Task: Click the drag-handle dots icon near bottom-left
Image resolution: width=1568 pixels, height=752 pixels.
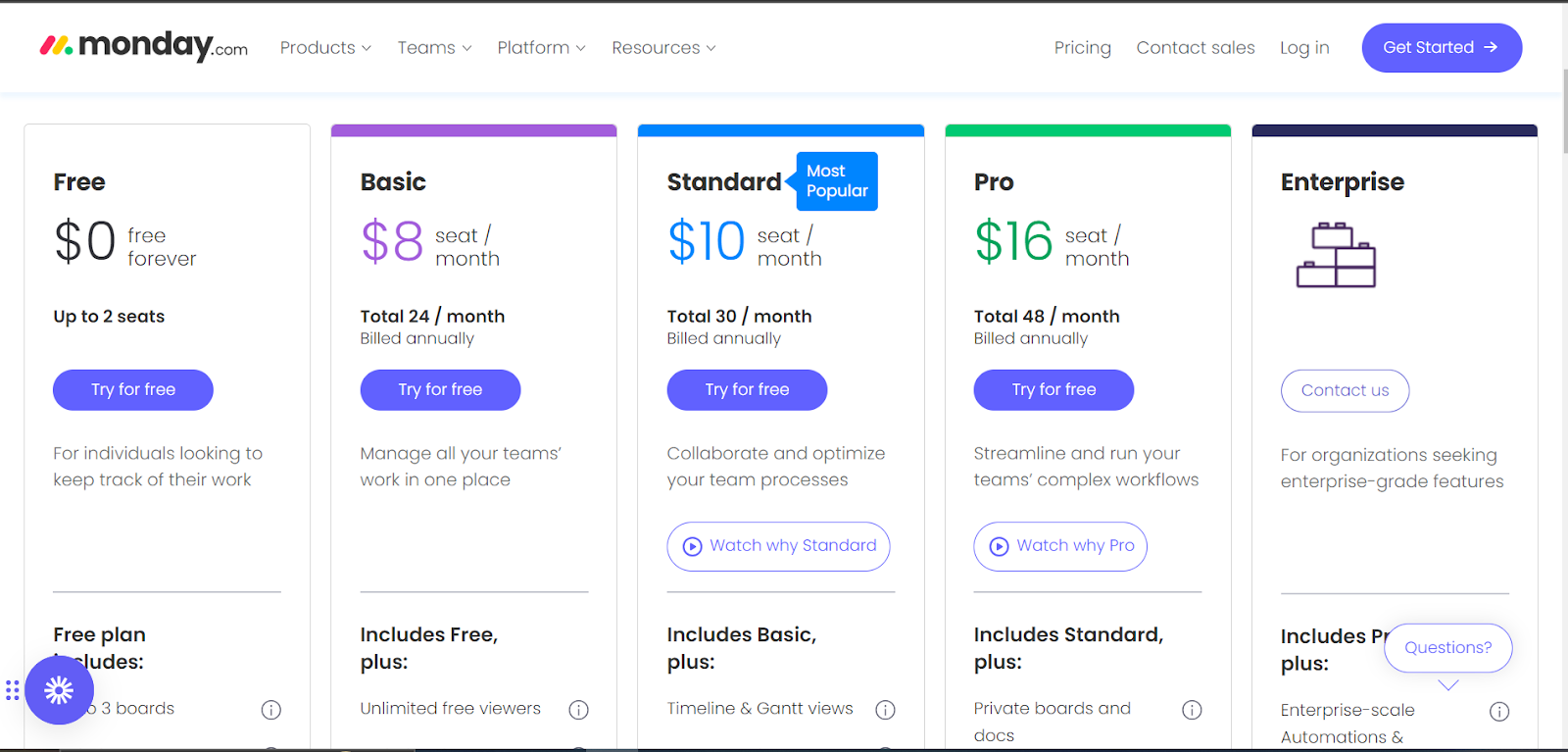Action: tap(12, 690)
